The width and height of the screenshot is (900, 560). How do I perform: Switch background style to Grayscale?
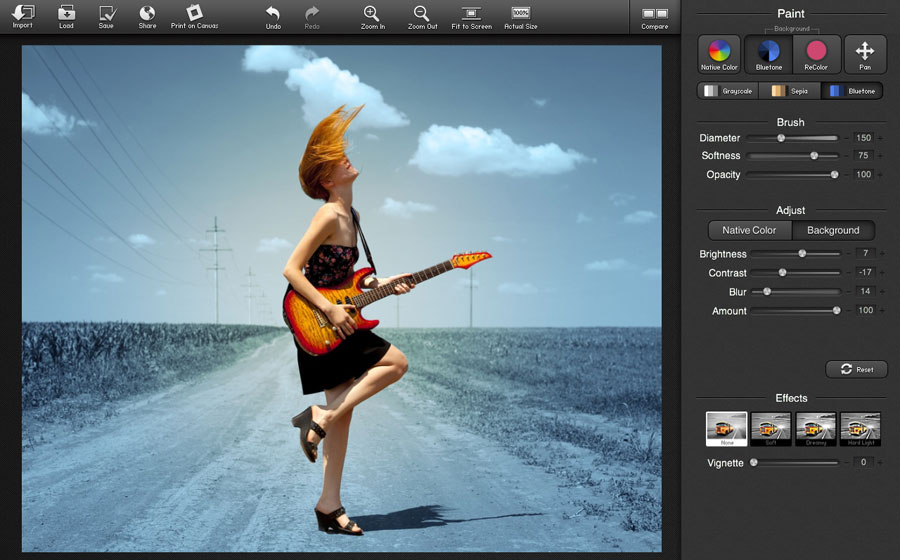click(728, 91)
